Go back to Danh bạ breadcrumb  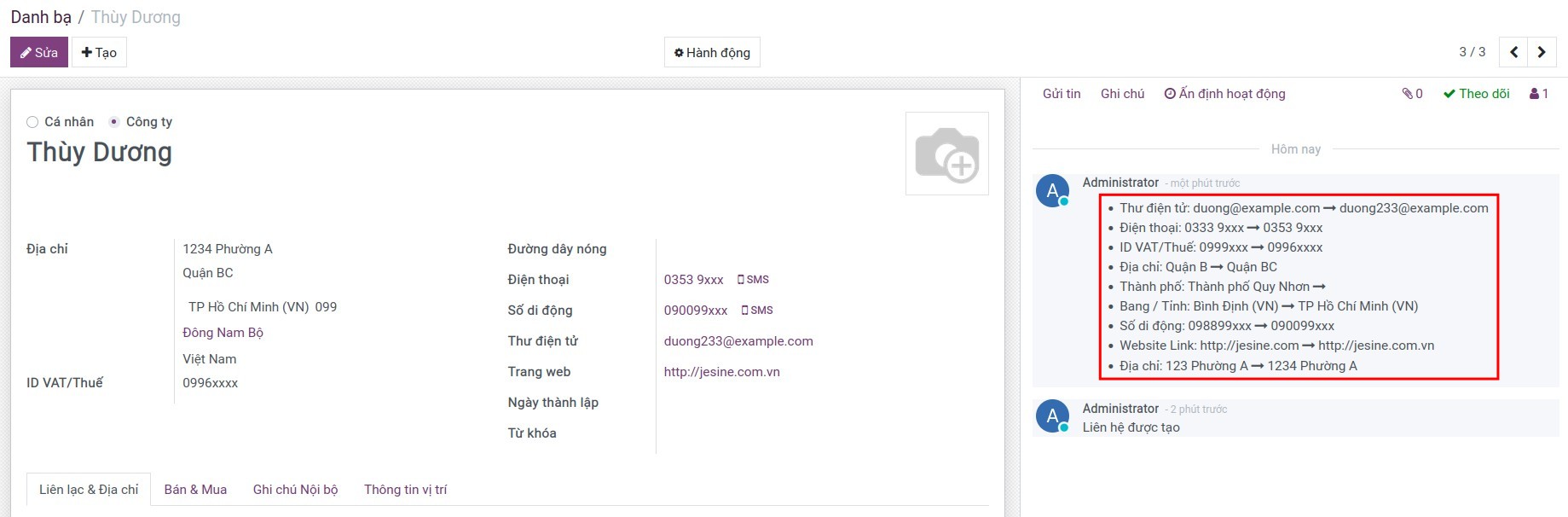point(41,17)
